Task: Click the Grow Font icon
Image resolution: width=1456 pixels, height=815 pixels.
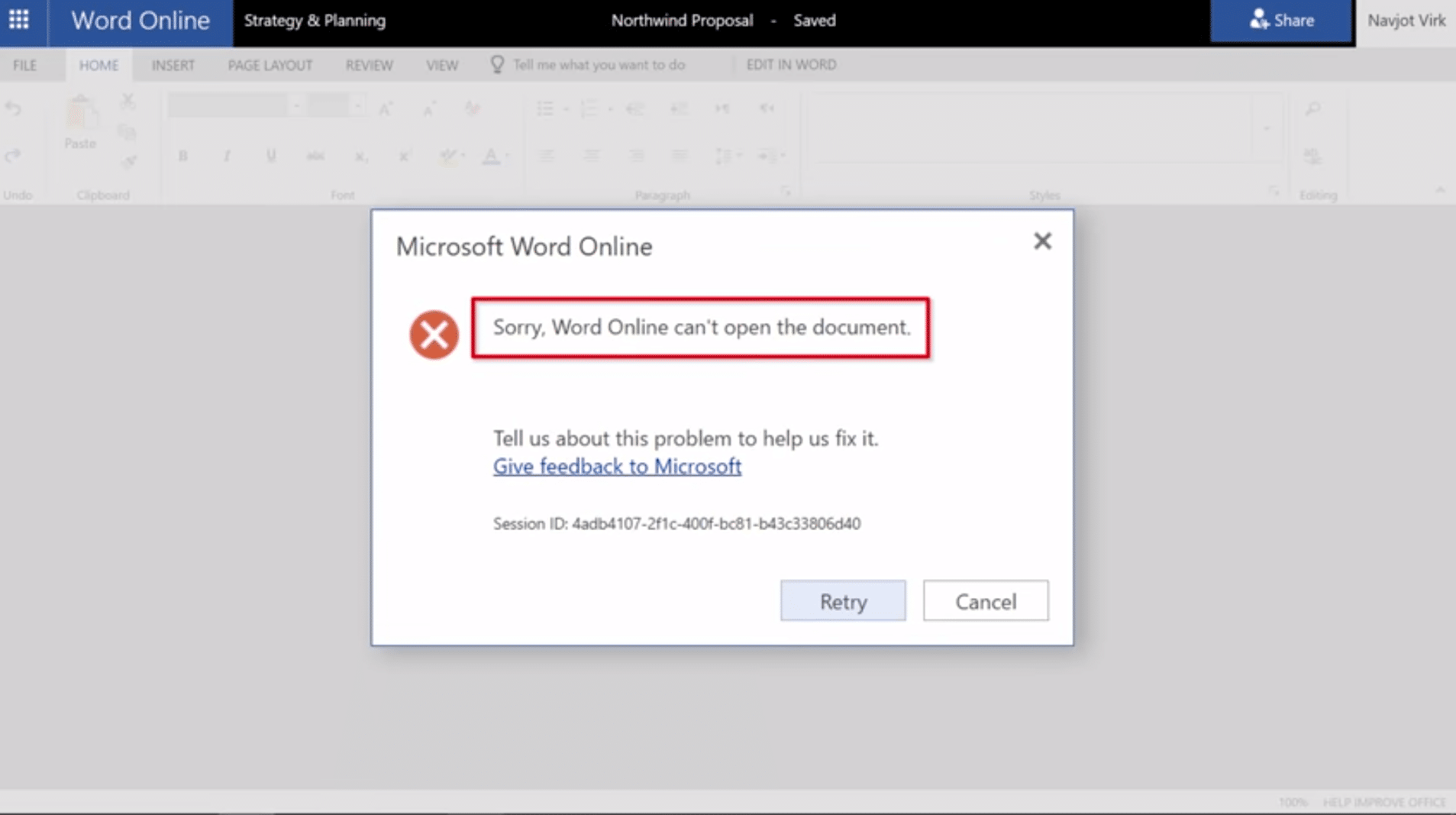Action: pyautogui.click(x=386, y=109)
